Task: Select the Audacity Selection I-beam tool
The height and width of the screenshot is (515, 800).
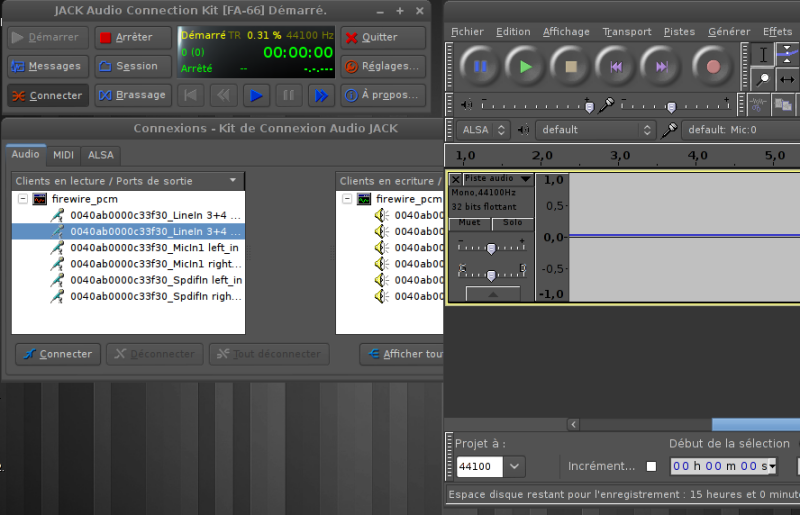Action: click(763, 55)
